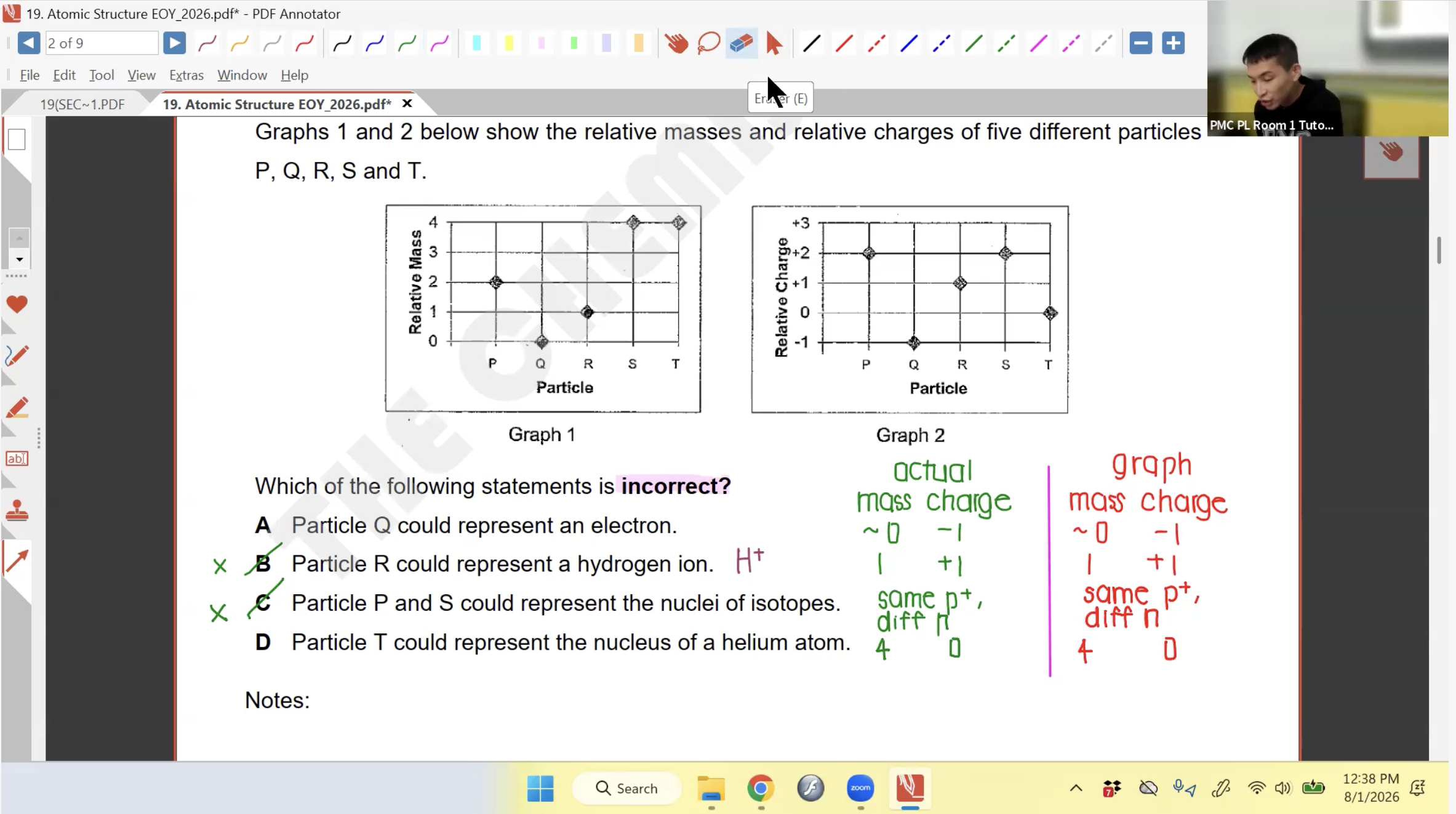Open the Wi-Fi network tray icon

click(1257, 788)
